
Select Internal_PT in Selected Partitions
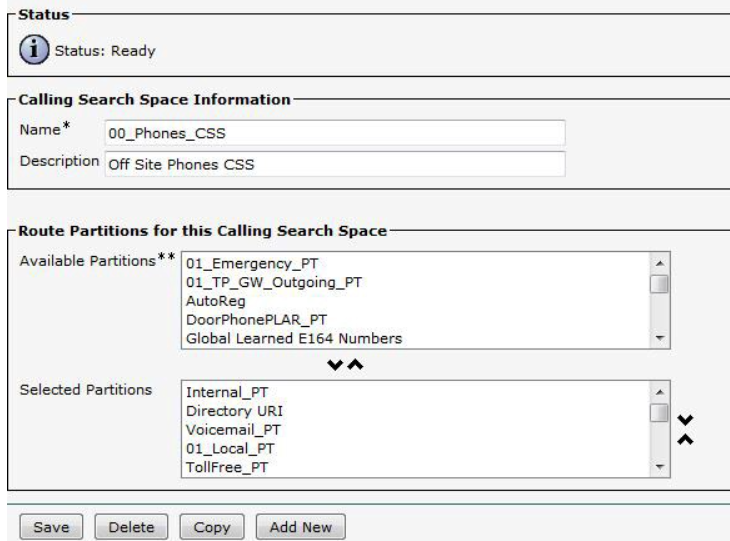coord(417,392)
